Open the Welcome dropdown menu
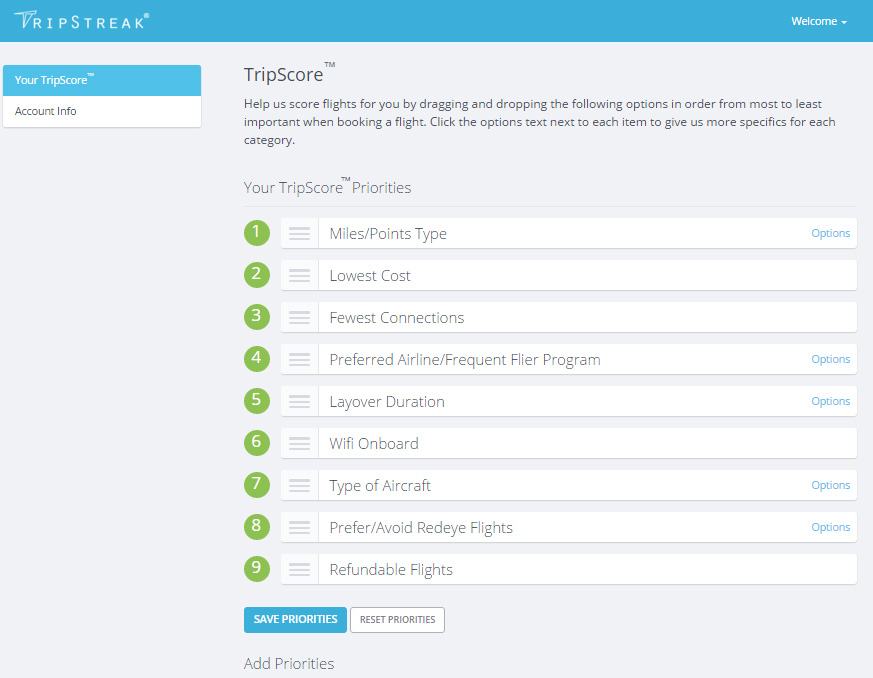The width and height of the screenshot is (873, 678). tap(819, 21)
